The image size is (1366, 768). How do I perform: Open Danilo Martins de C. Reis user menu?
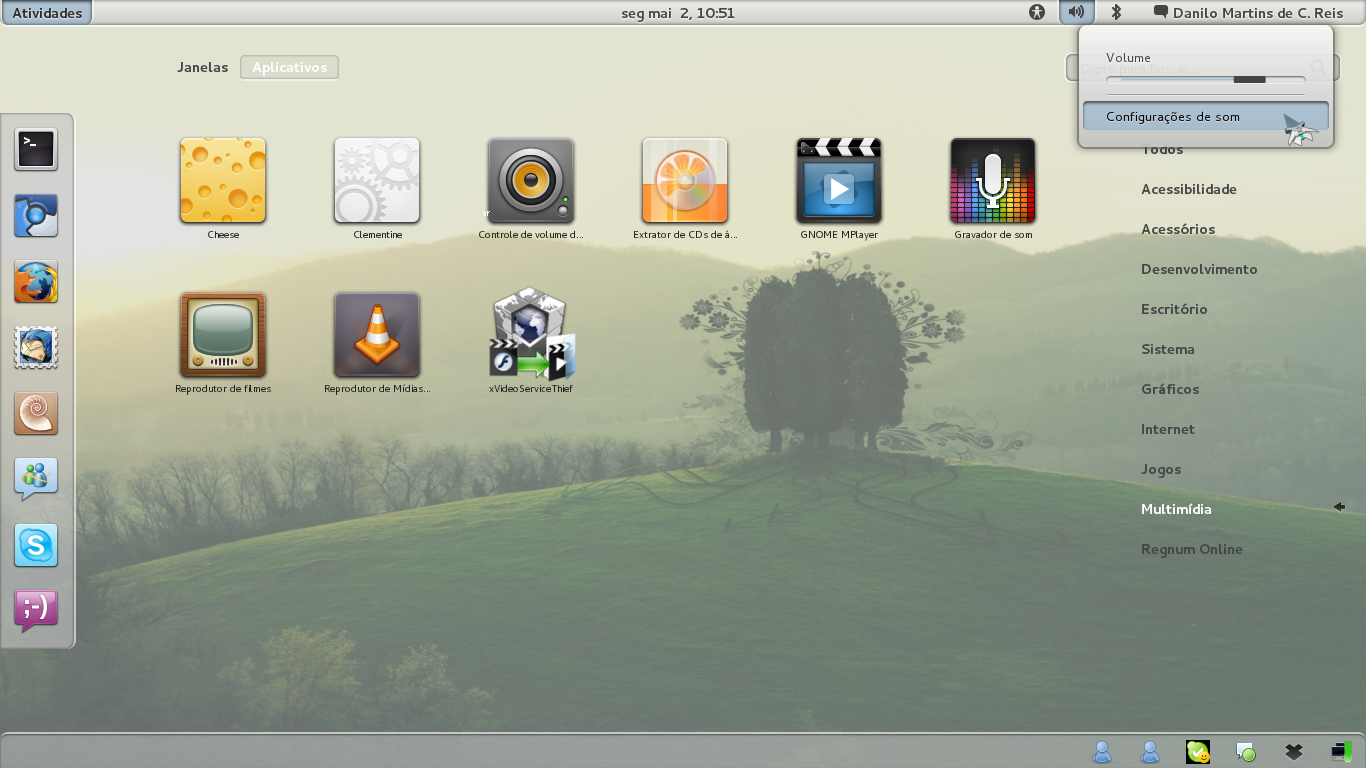coord(1248,13)
